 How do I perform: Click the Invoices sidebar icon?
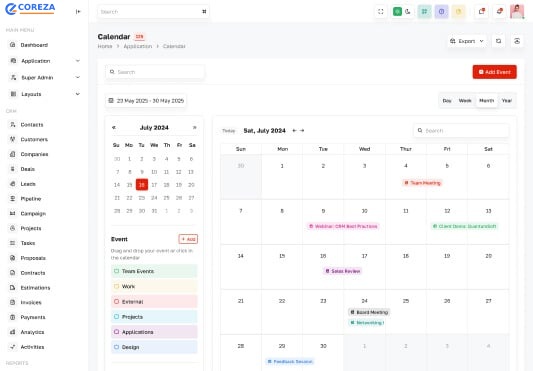[x=13, y=302]
